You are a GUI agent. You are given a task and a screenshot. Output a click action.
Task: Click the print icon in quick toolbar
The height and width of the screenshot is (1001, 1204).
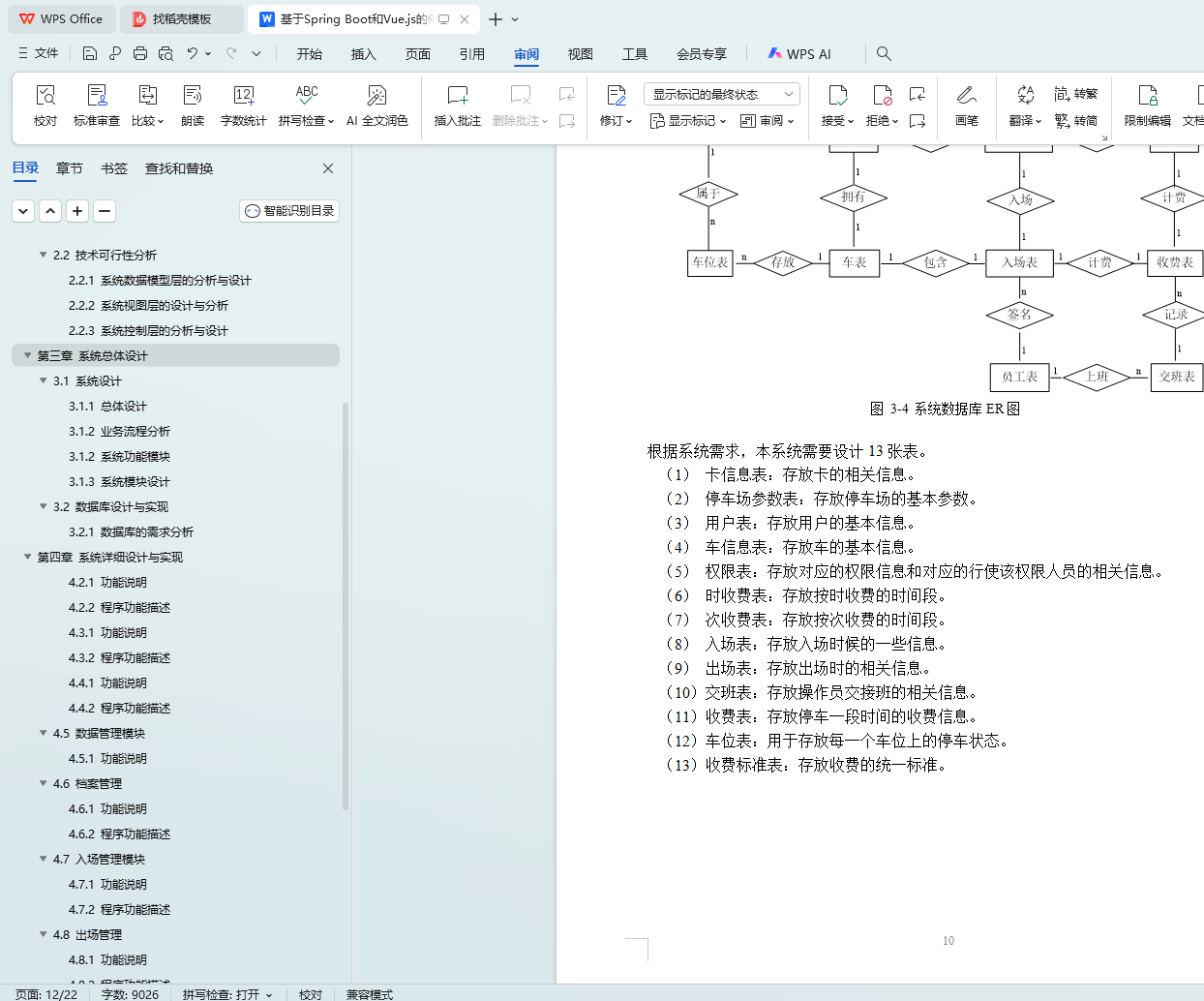click(140, 53)
